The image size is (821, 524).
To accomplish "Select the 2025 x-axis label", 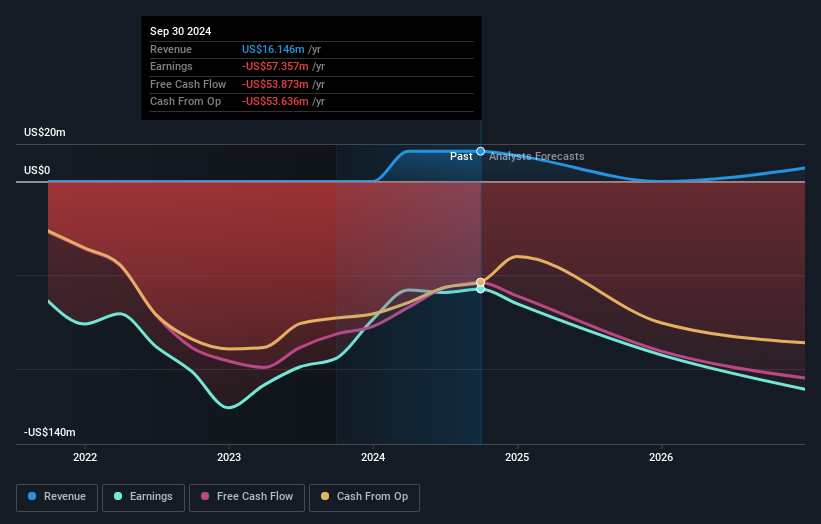I will tap(517, 457).
